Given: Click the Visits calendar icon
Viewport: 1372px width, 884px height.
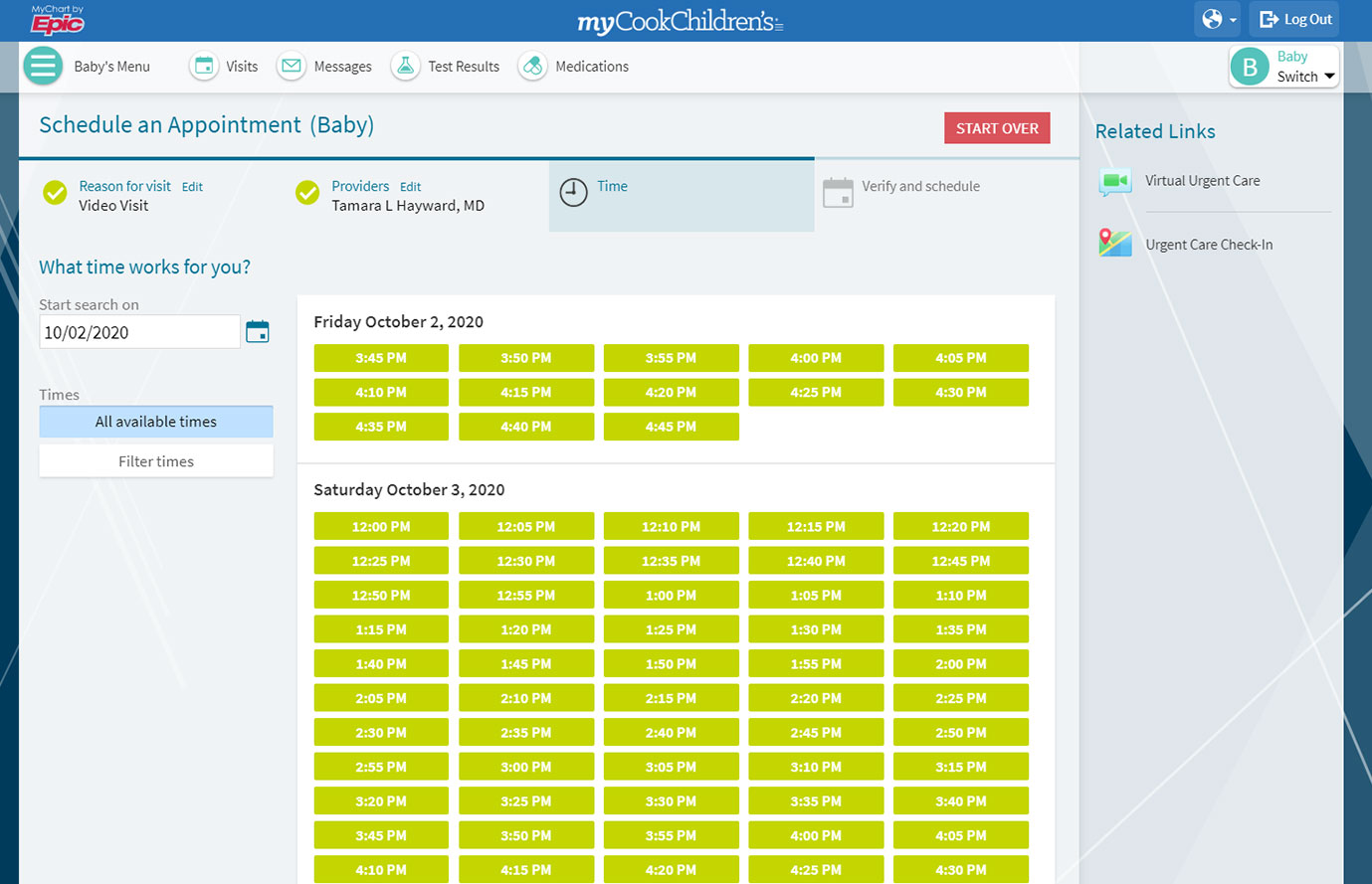Looking at the screenshot, I should tap(204, 67).
